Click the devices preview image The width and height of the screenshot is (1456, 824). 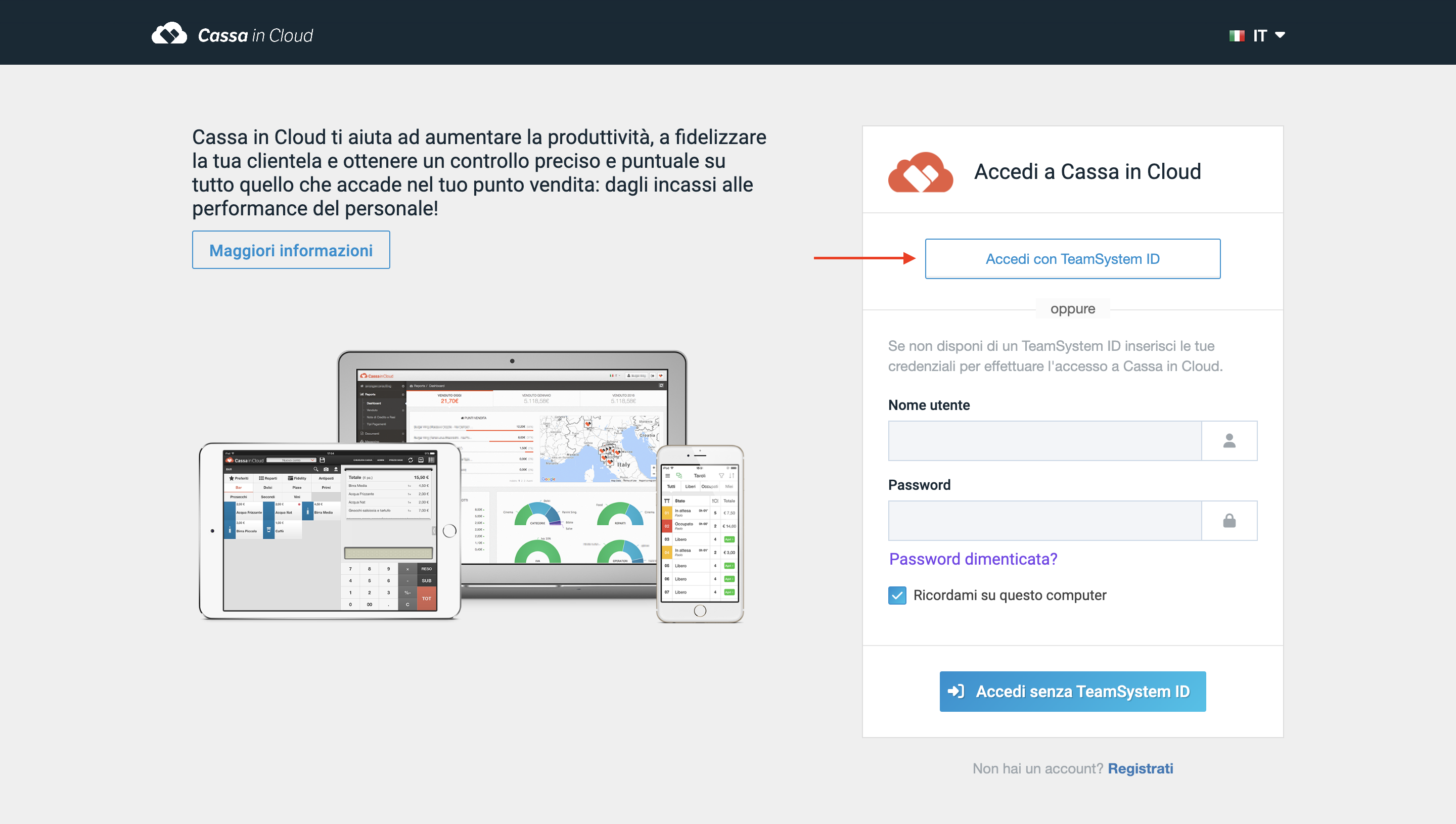point(471,487)
